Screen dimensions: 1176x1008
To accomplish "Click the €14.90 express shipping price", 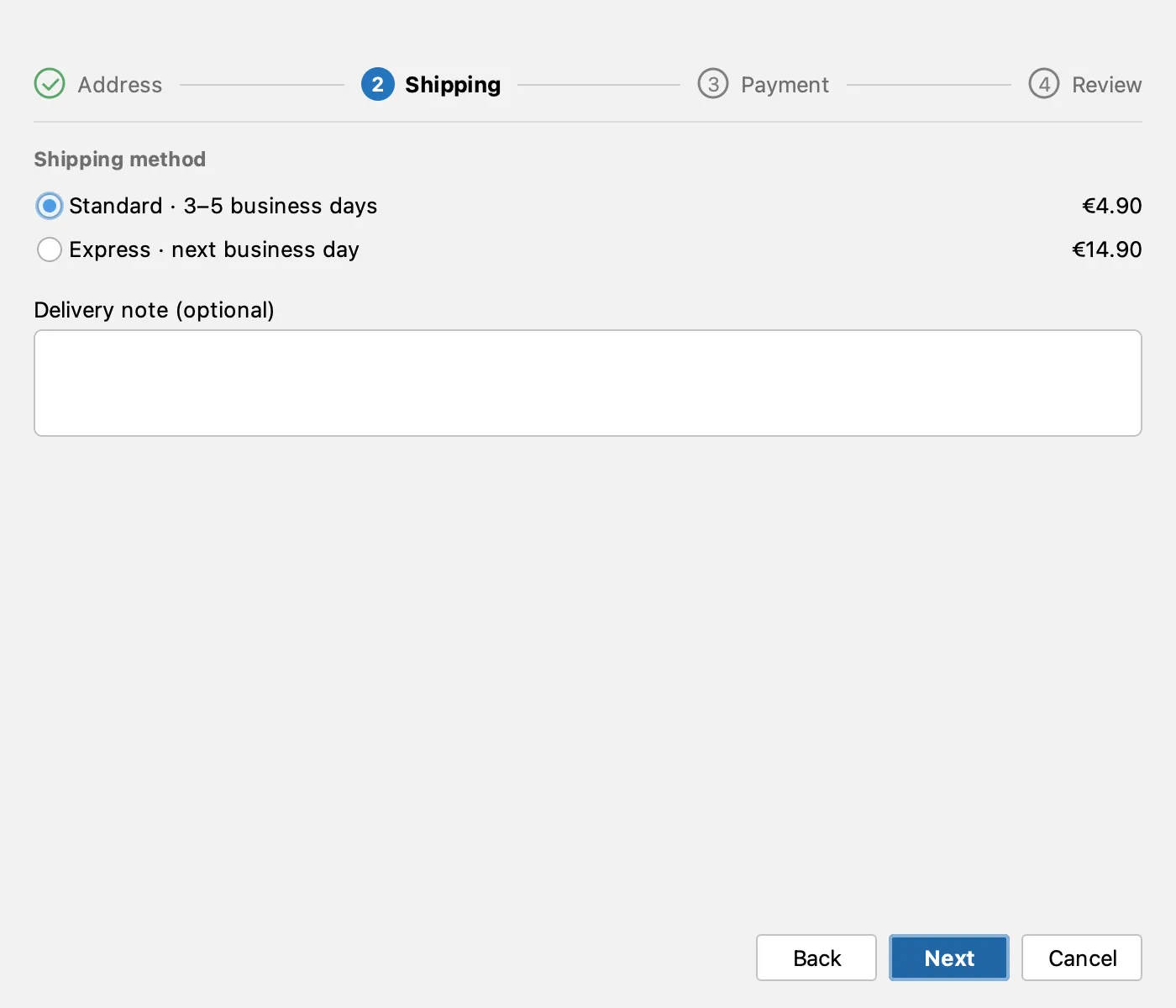I will (1106, 249).
